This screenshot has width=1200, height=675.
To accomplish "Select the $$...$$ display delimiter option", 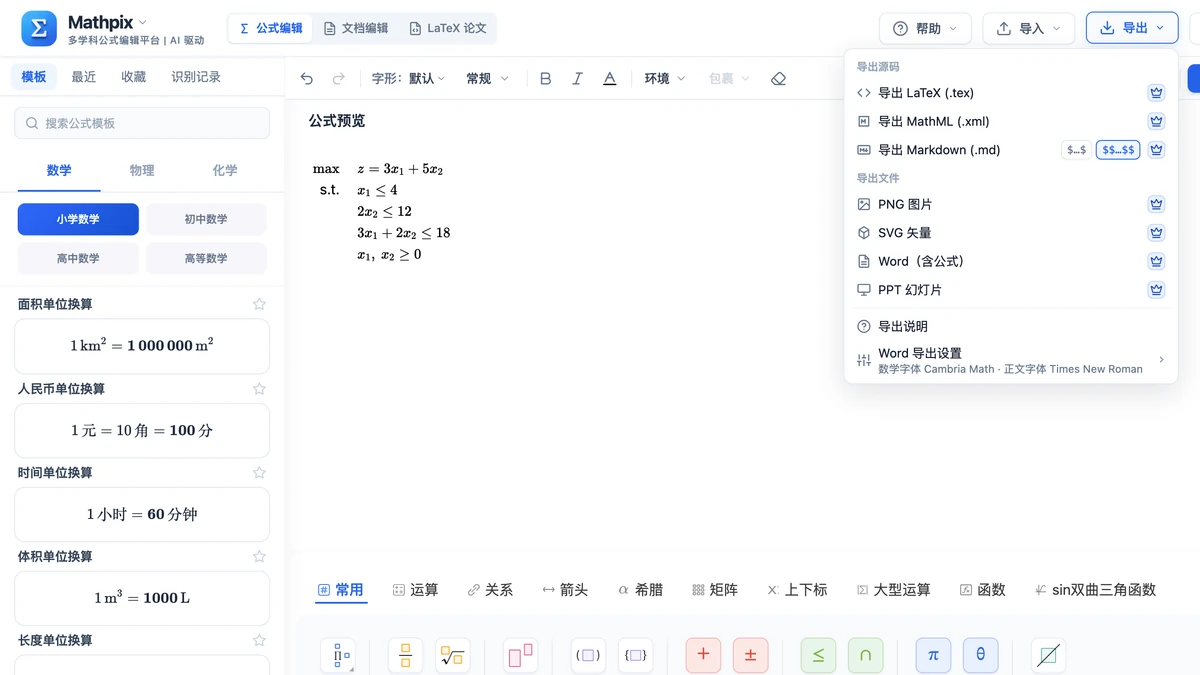I will pyautogui.click(x=1118, y=150).
